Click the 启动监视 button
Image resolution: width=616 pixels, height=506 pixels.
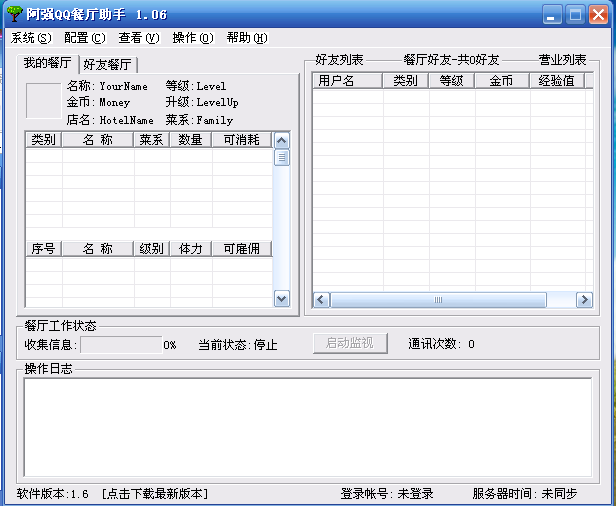coord(350,343)
